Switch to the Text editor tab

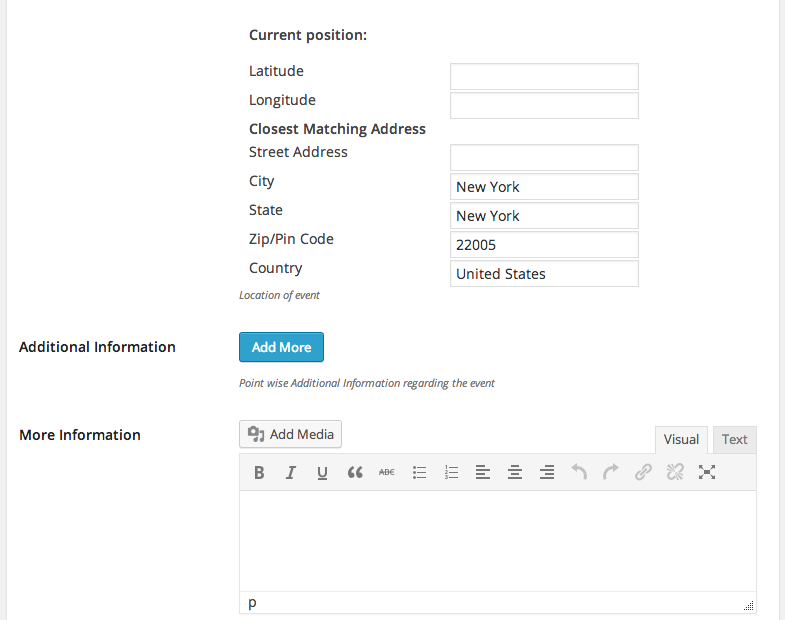tap(734, 440)
